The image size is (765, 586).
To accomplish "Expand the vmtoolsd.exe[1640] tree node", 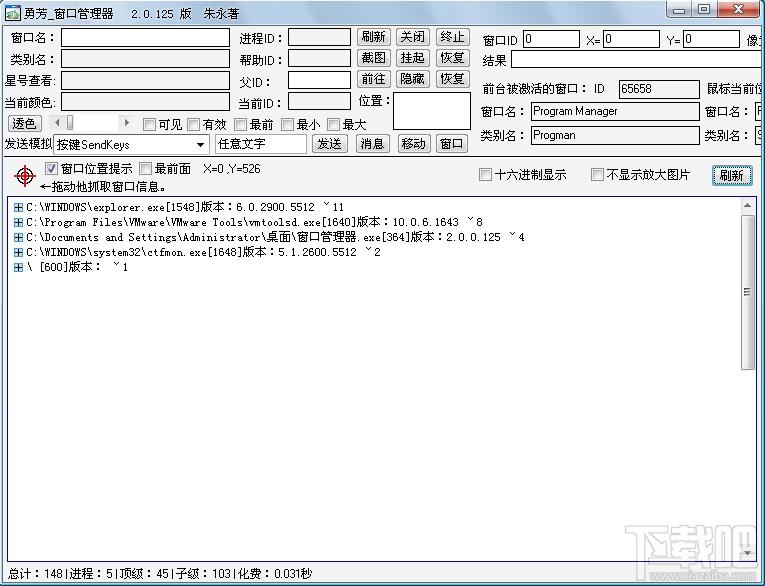I will click(18, 222).
